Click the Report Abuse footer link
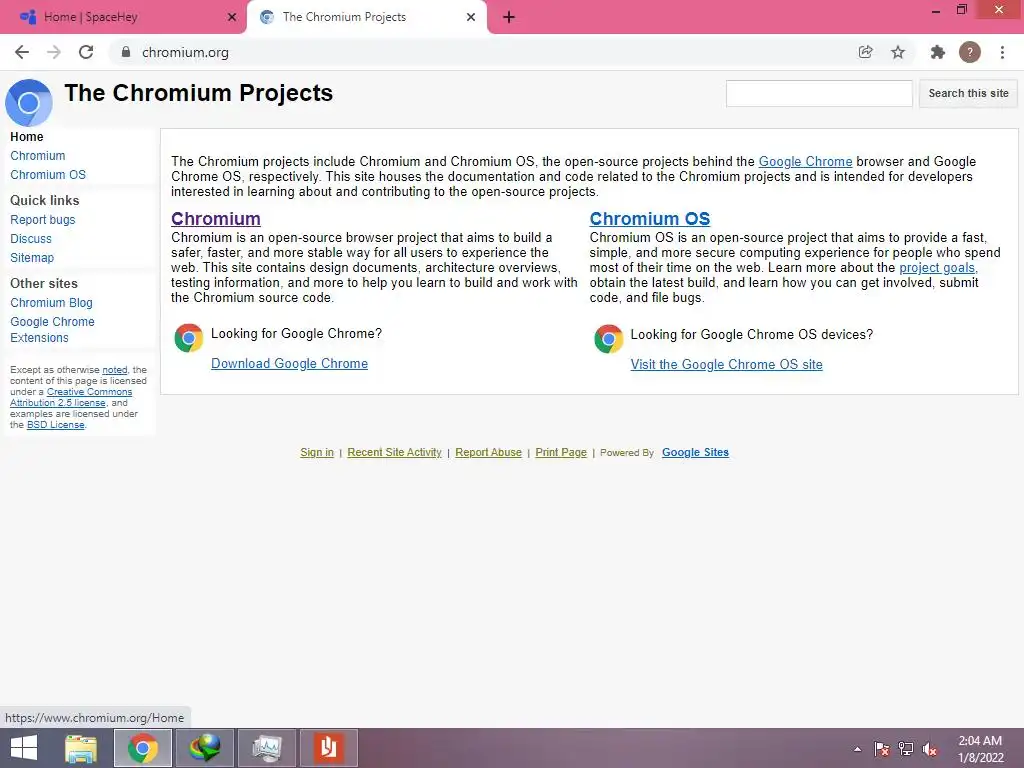 pyautogui.click(x=488, y=452)
